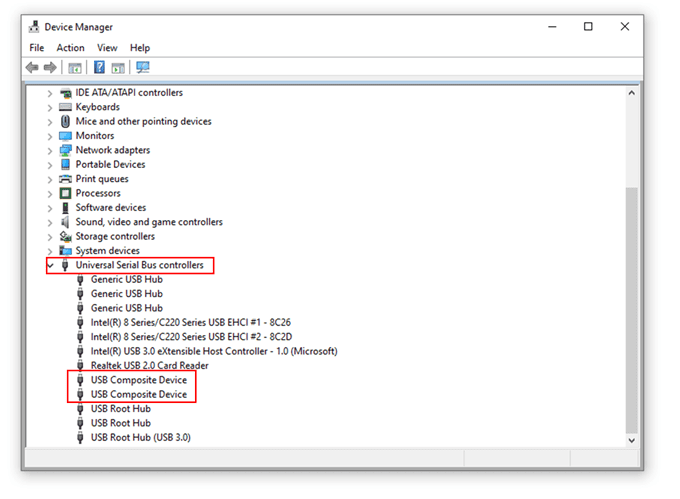
Task: Select the first USB Composite Device entry
Action: [x=138, y=380]
